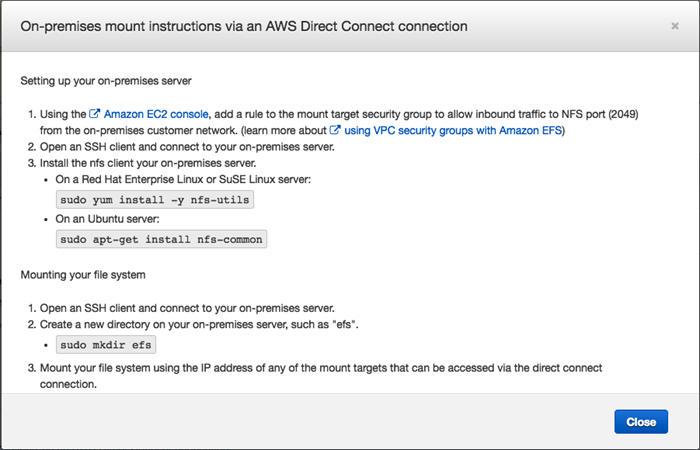The image size is (700, 450).
Task: Click the X icon in the dialog header
Action: pos(675,25)
